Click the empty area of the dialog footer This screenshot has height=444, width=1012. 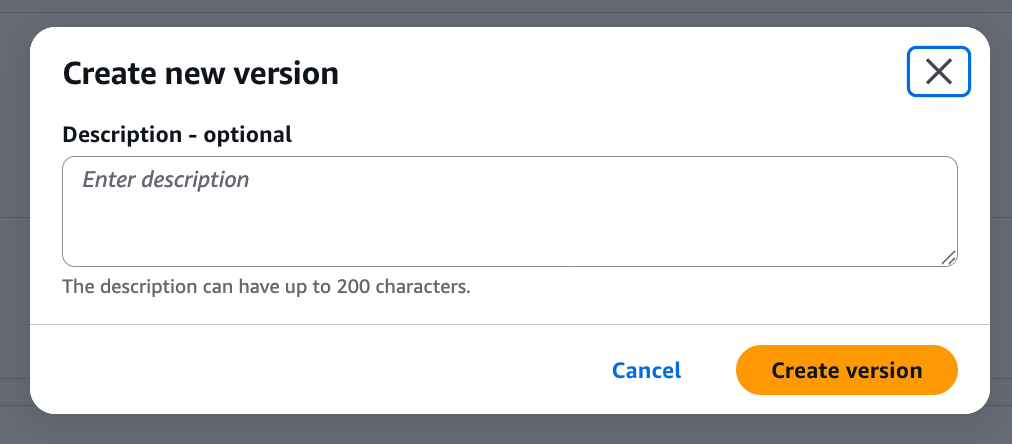(300, 370)
